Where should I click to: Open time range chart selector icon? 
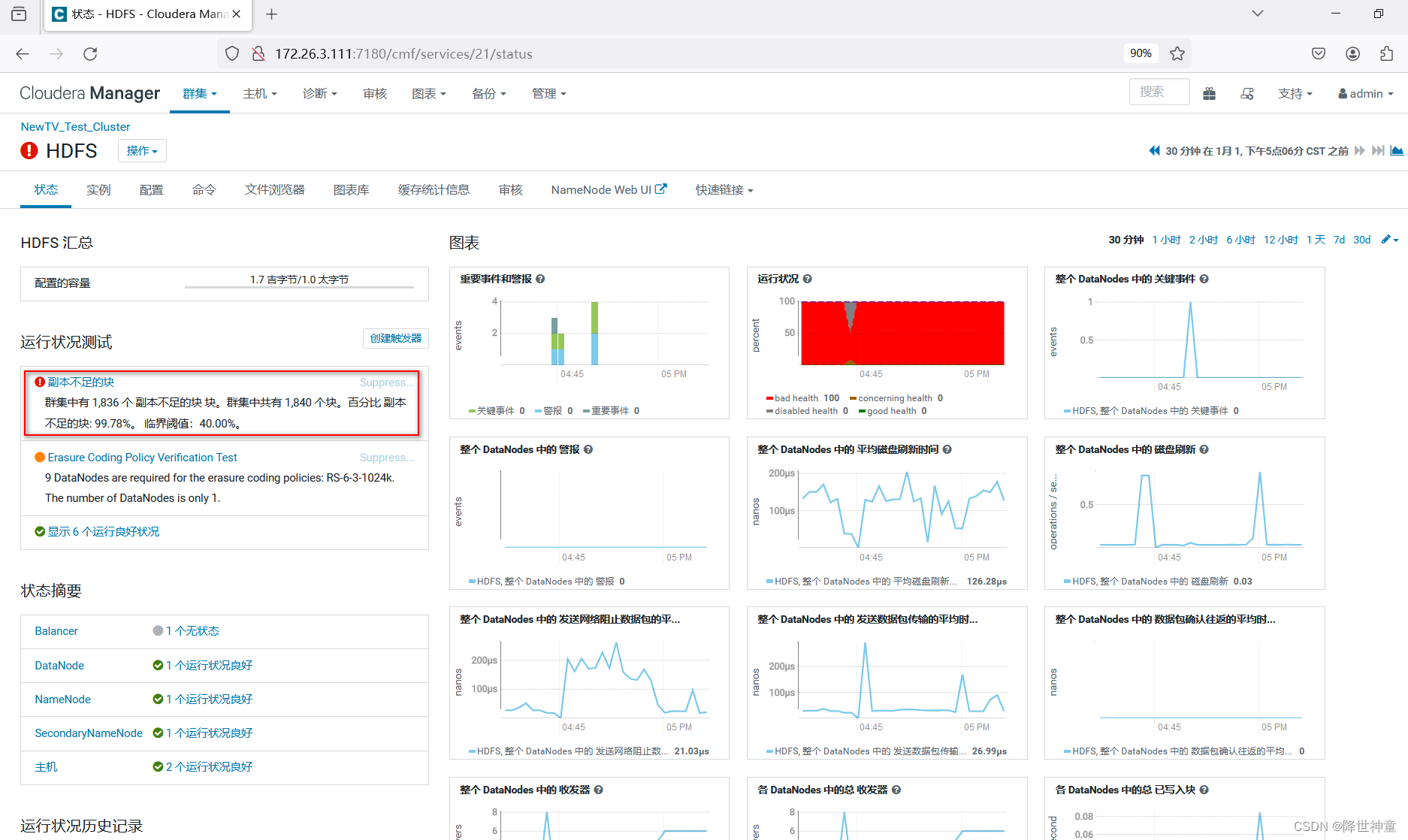click(1397, 150)
